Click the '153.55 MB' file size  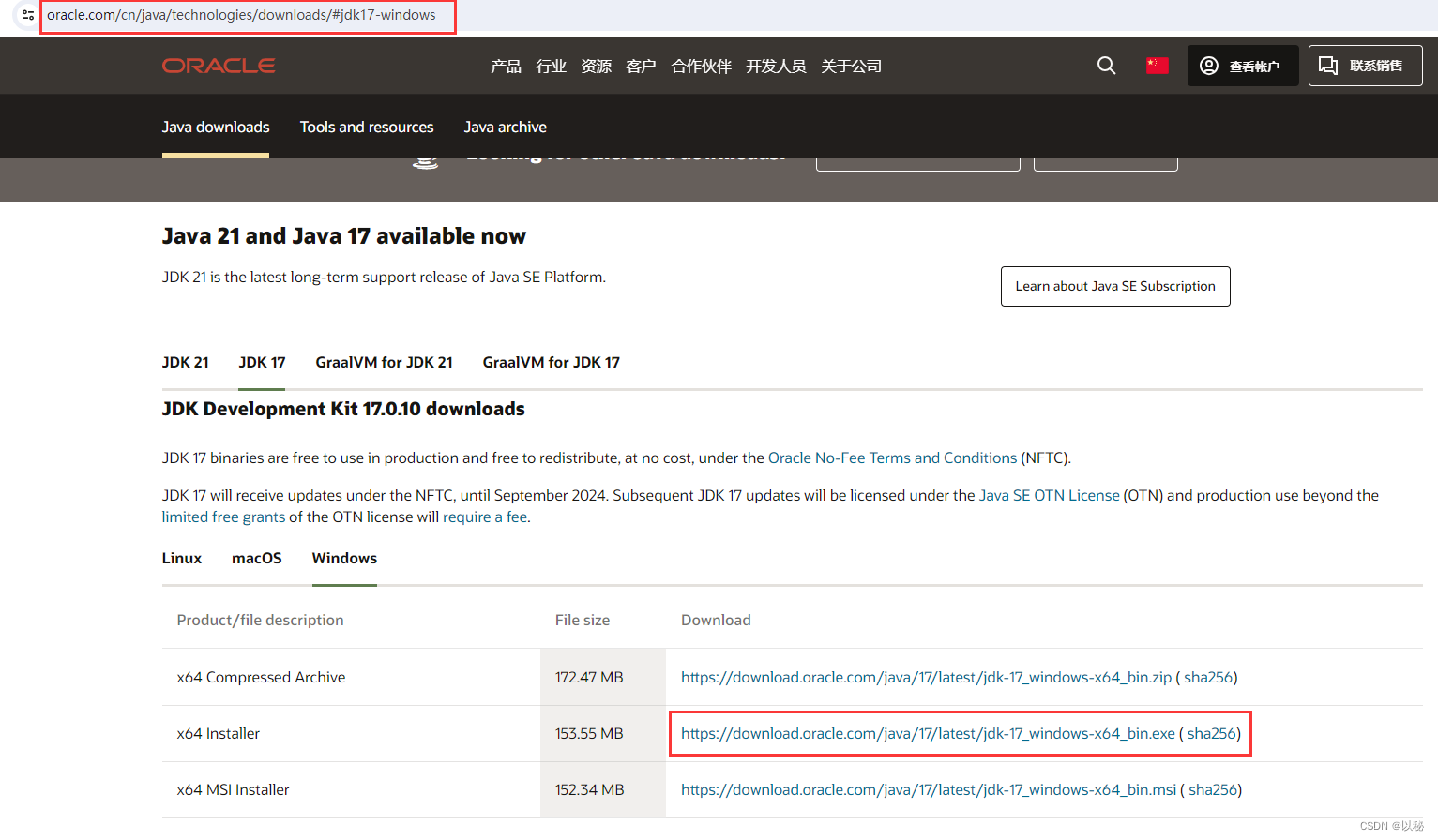(x=589, y=733)
